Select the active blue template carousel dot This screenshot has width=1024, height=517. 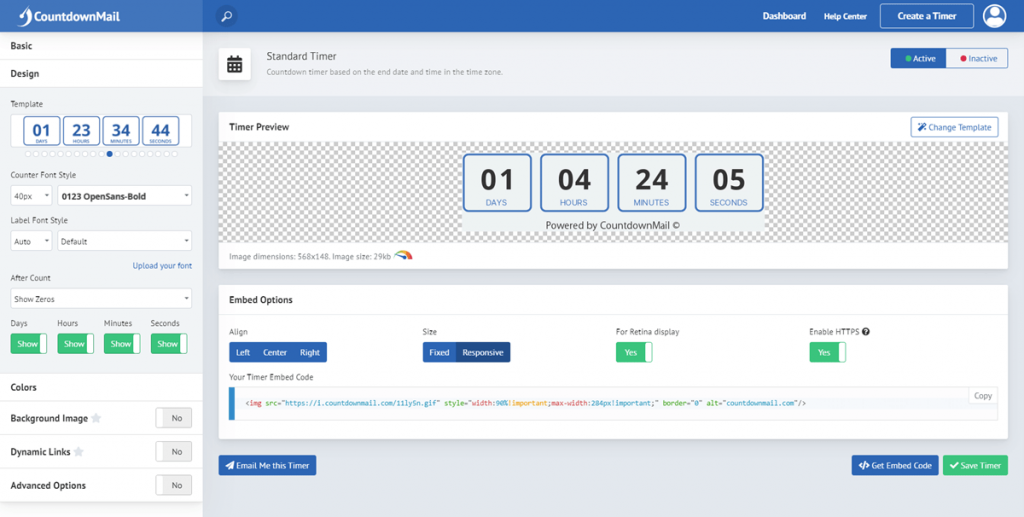tap(109, 154)
